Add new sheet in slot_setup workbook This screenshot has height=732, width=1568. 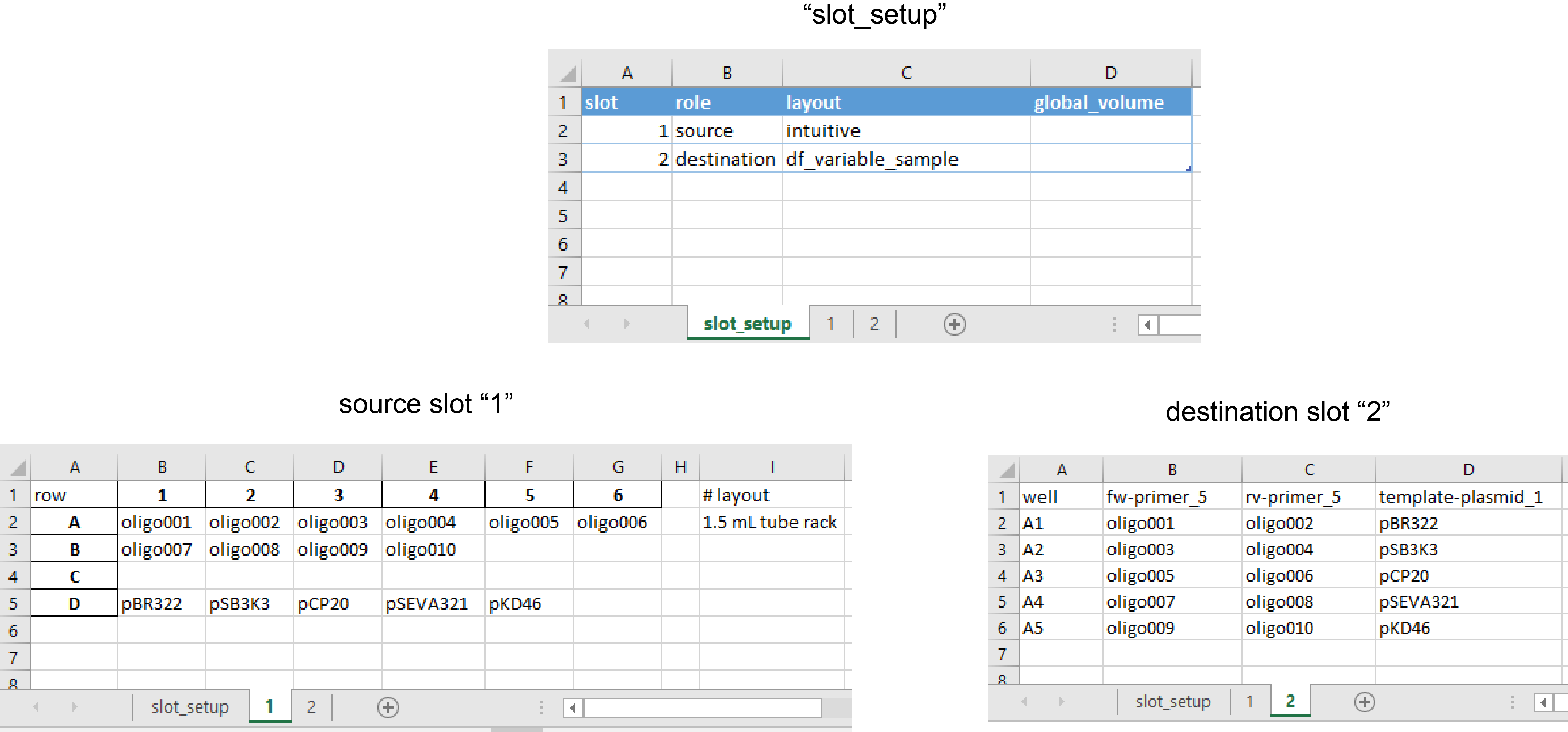click(954, 324)
